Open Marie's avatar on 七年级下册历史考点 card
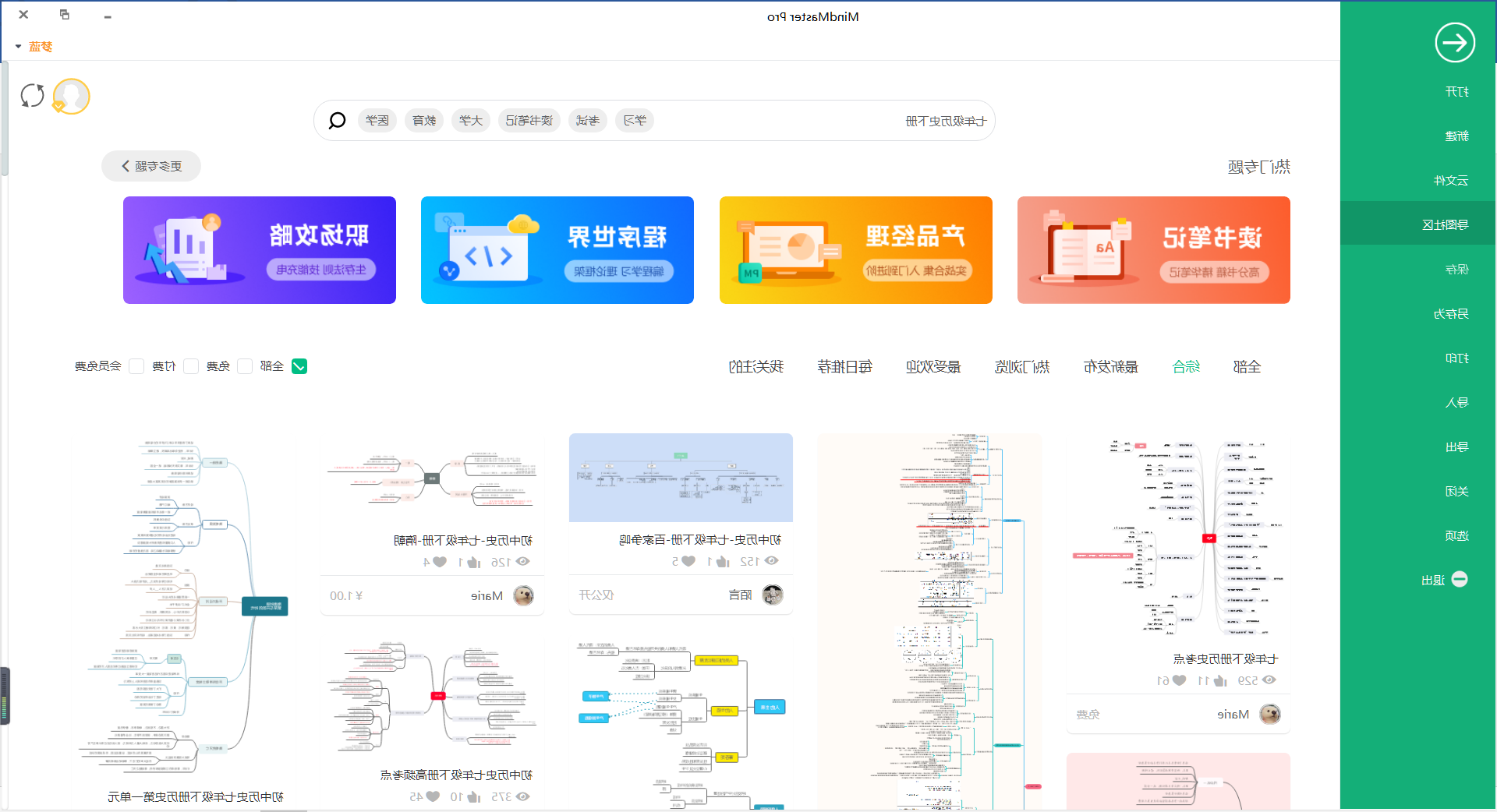Screen dimensions: 1497x812 click(x=1270, y=715)
